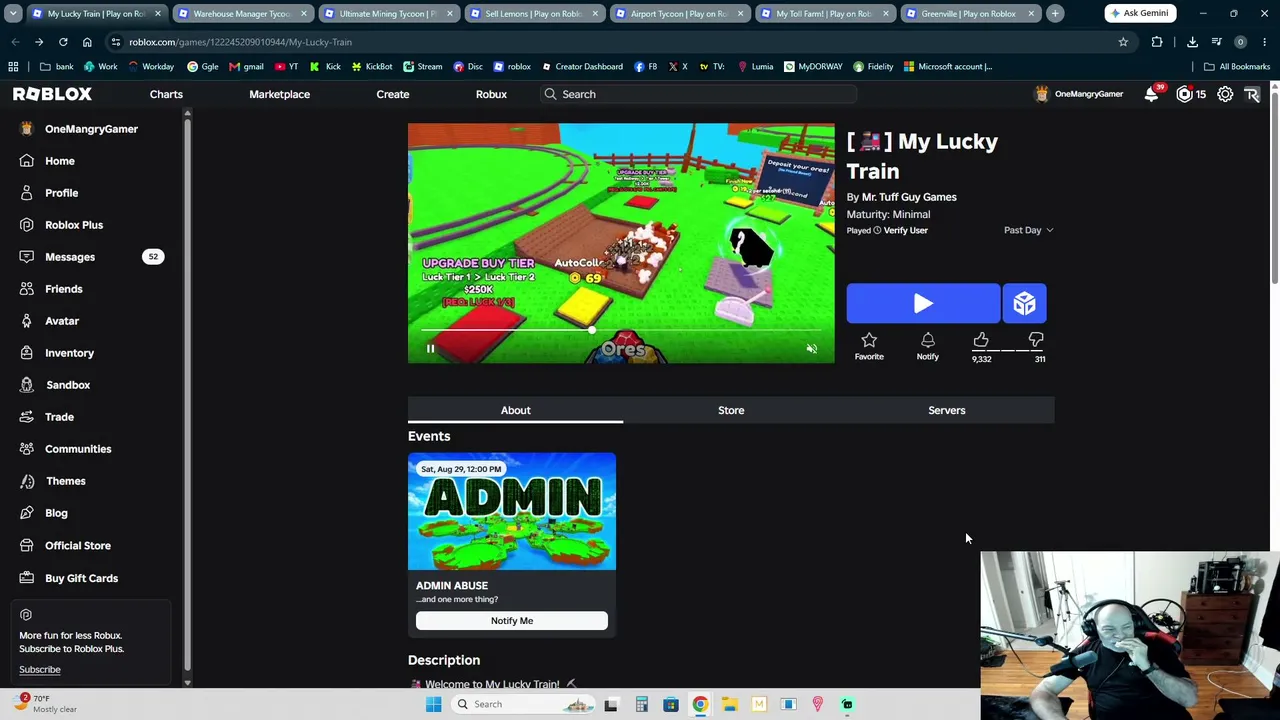The image size is (1280, 720).
Task: Open the Charts menu in the header
Action: pos(166,94)
